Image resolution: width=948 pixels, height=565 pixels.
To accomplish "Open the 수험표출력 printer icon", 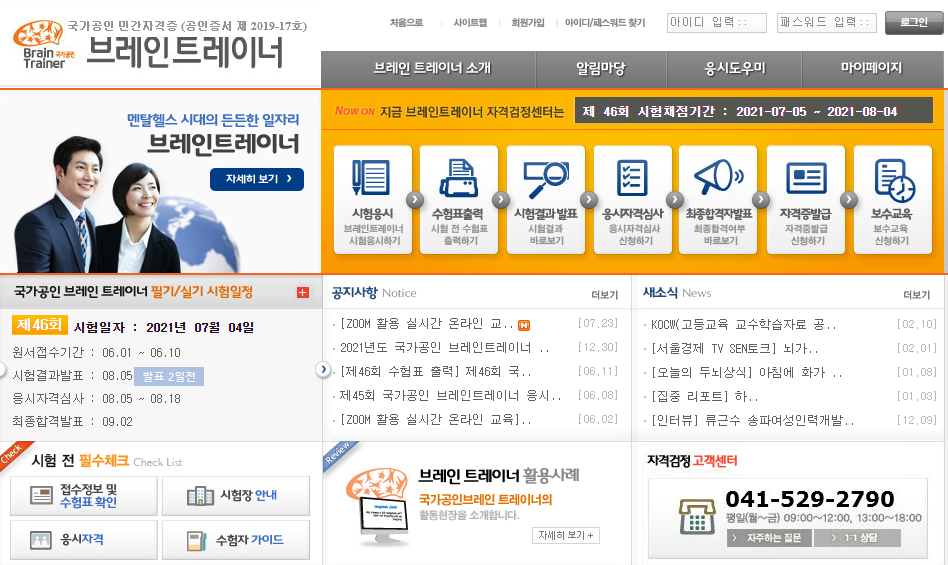I will [x=458, y=178].
